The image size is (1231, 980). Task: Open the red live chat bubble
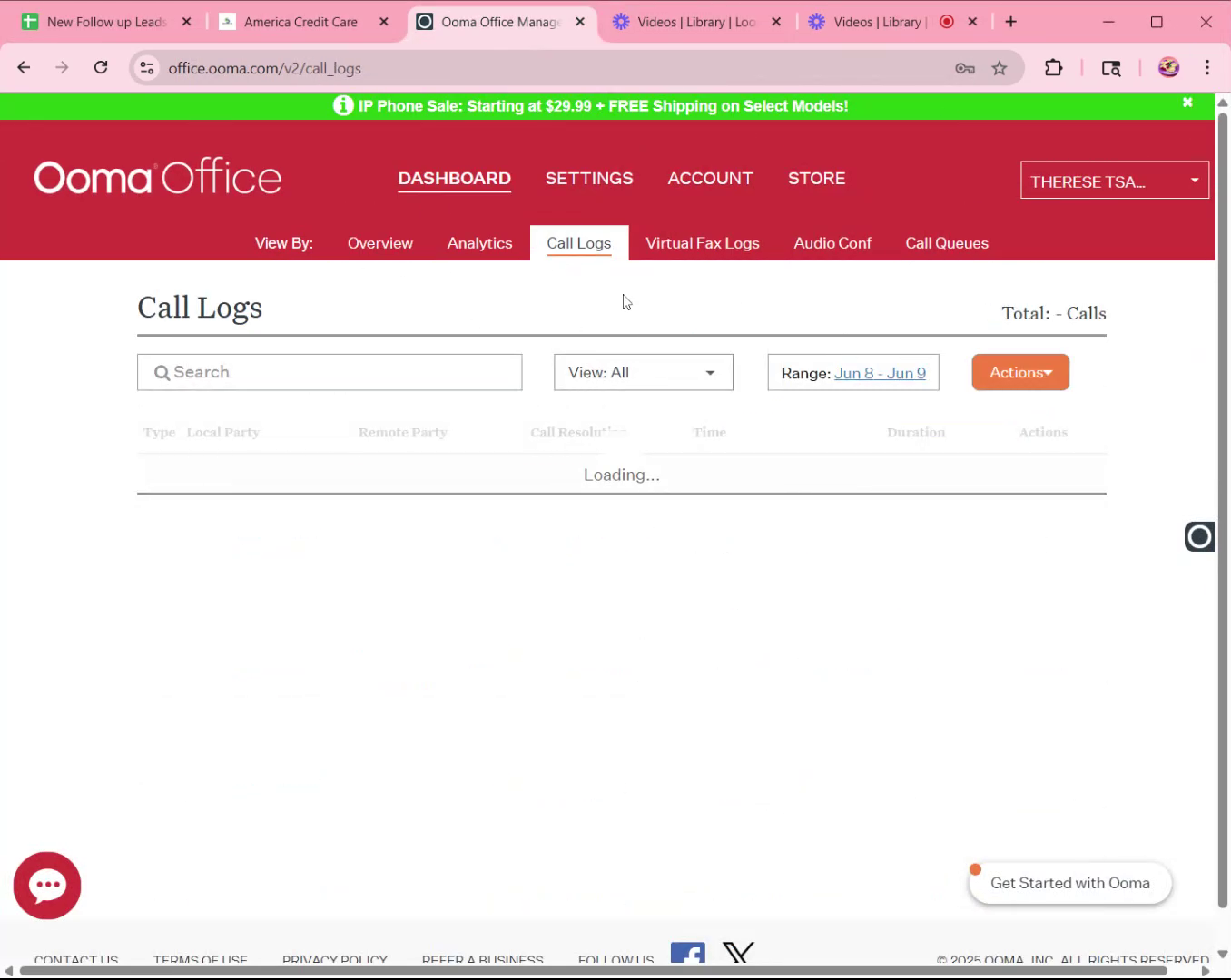tap(47, 886)
